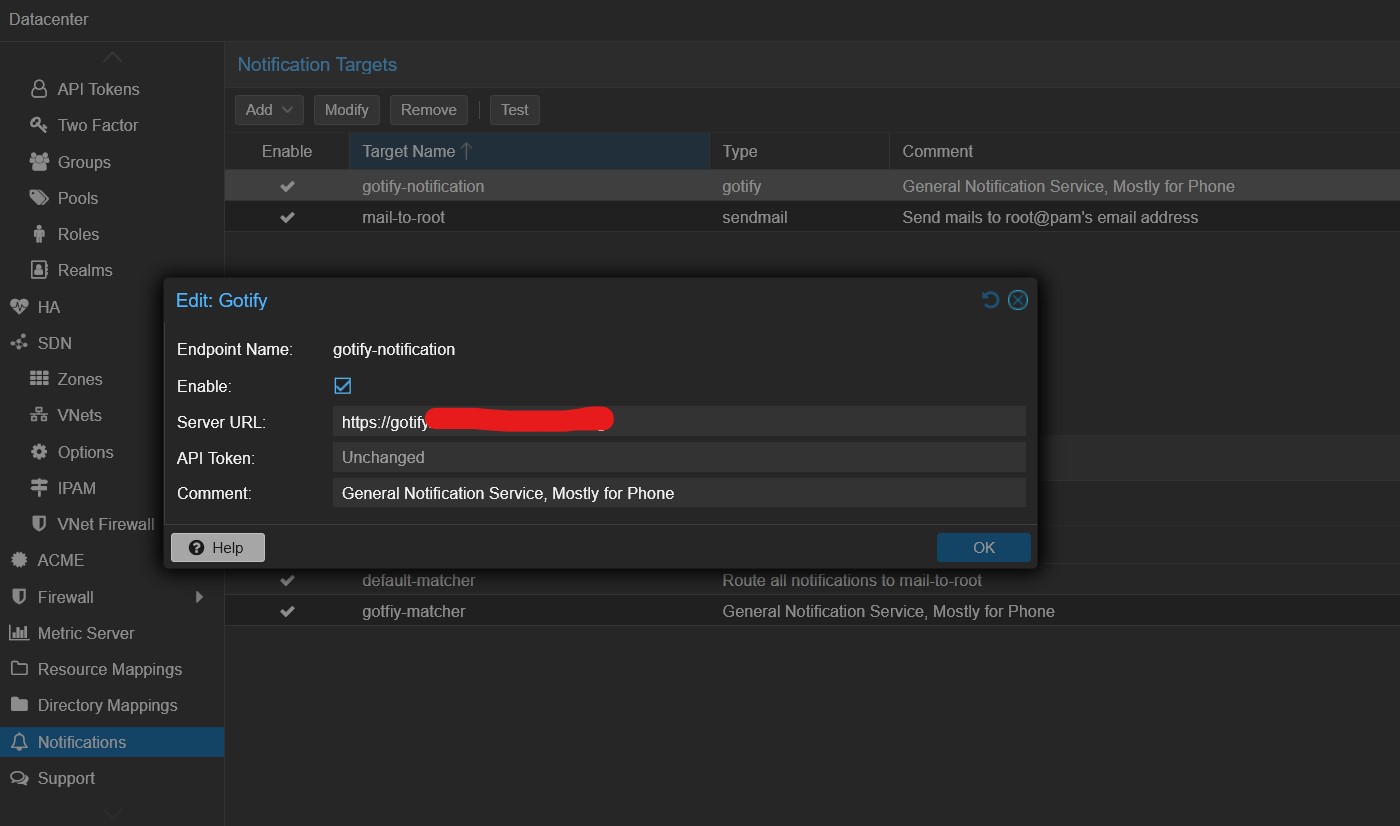Click the Comment column header
This screenshot has width=1400, height=826.
click(1144, 151)
